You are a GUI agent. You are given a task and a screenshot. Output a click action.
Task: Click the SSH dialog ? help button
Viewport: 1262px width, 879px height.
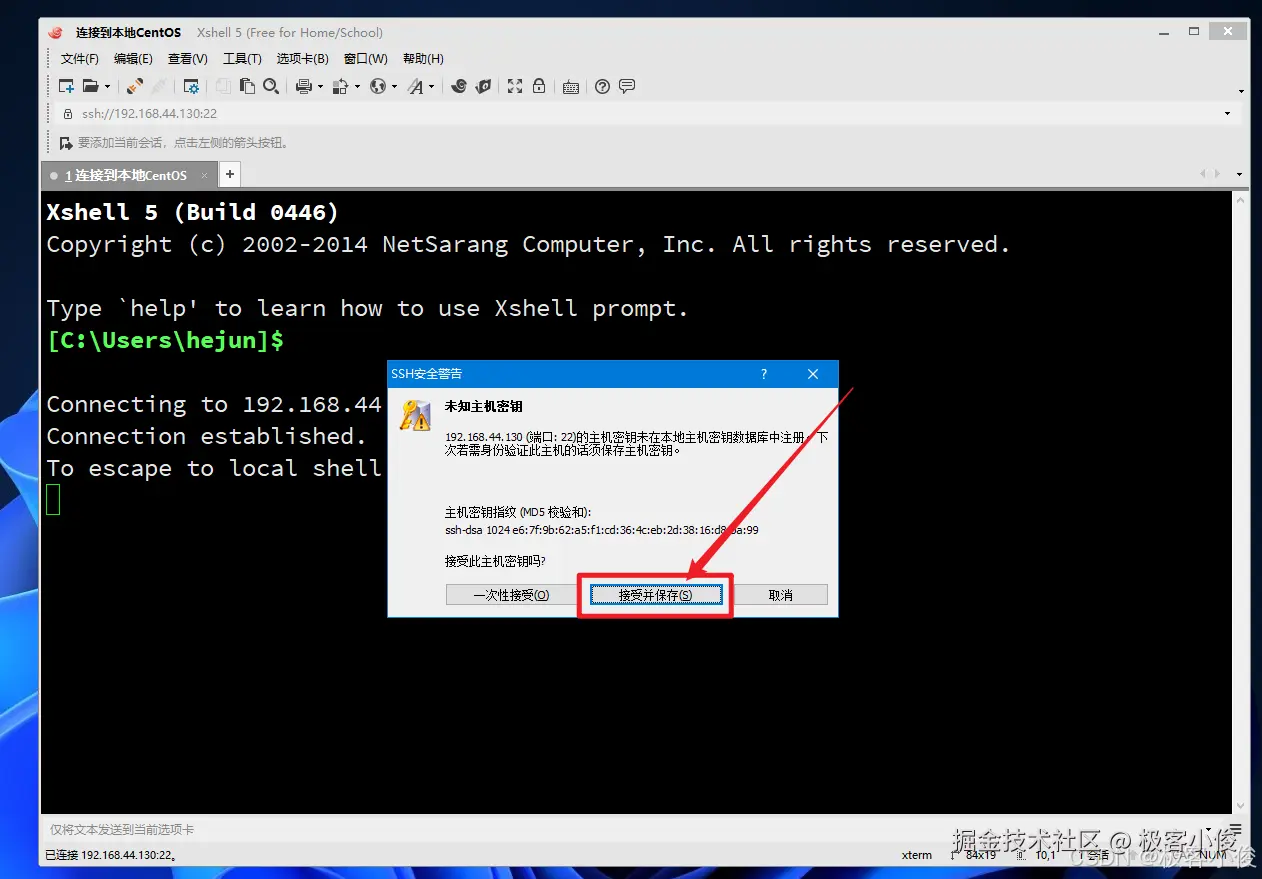click(x=764, y=374)
